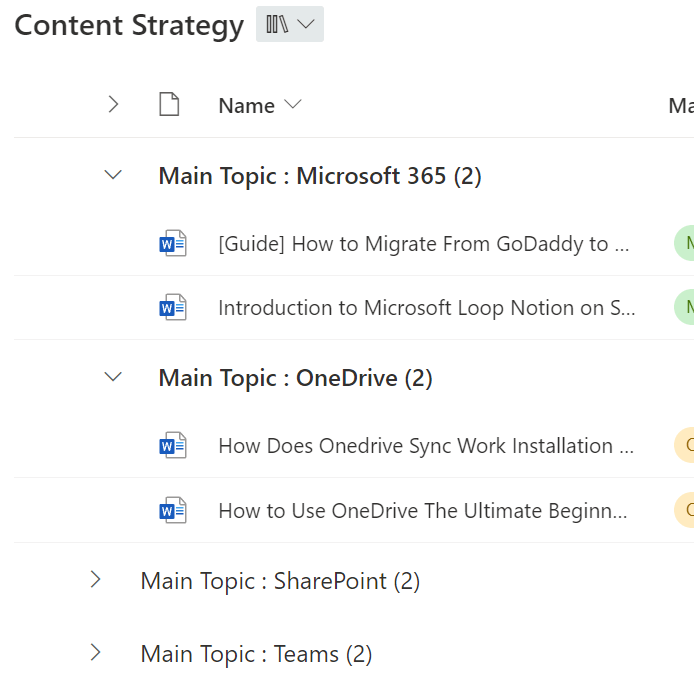The height and width of the screenshot is (685, 694).
Task: Click Word icon for Microsoft Loop document
Action: click(173, 308)
